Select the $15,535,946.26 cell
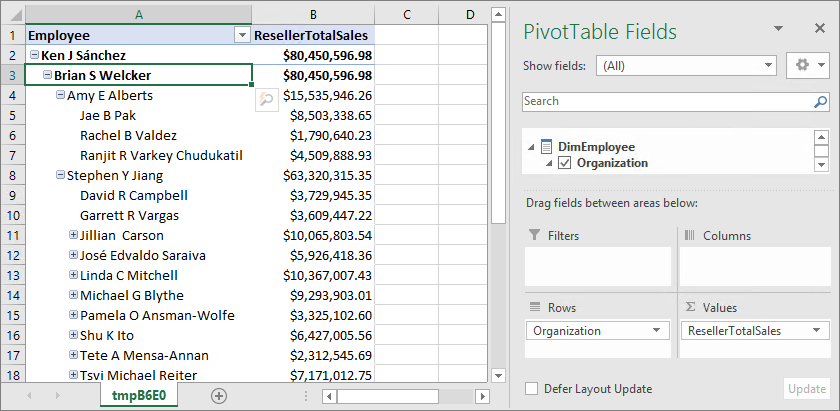This screenshot has height=411, width=840. [x=313, y=95]
